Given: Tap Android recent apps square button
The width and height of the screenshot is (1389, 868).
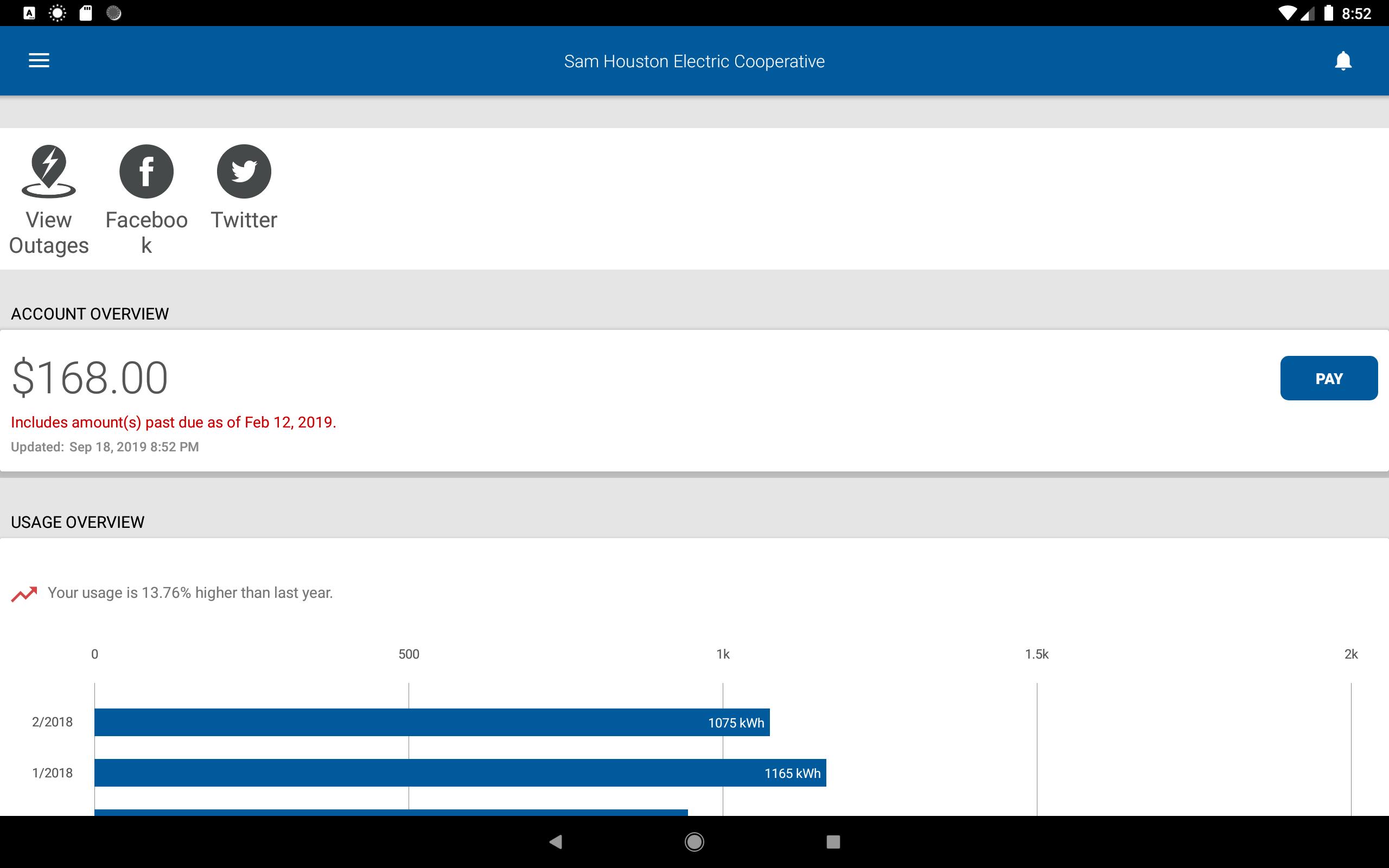Looking at the screenshot, I should click(x=833, y=841).
